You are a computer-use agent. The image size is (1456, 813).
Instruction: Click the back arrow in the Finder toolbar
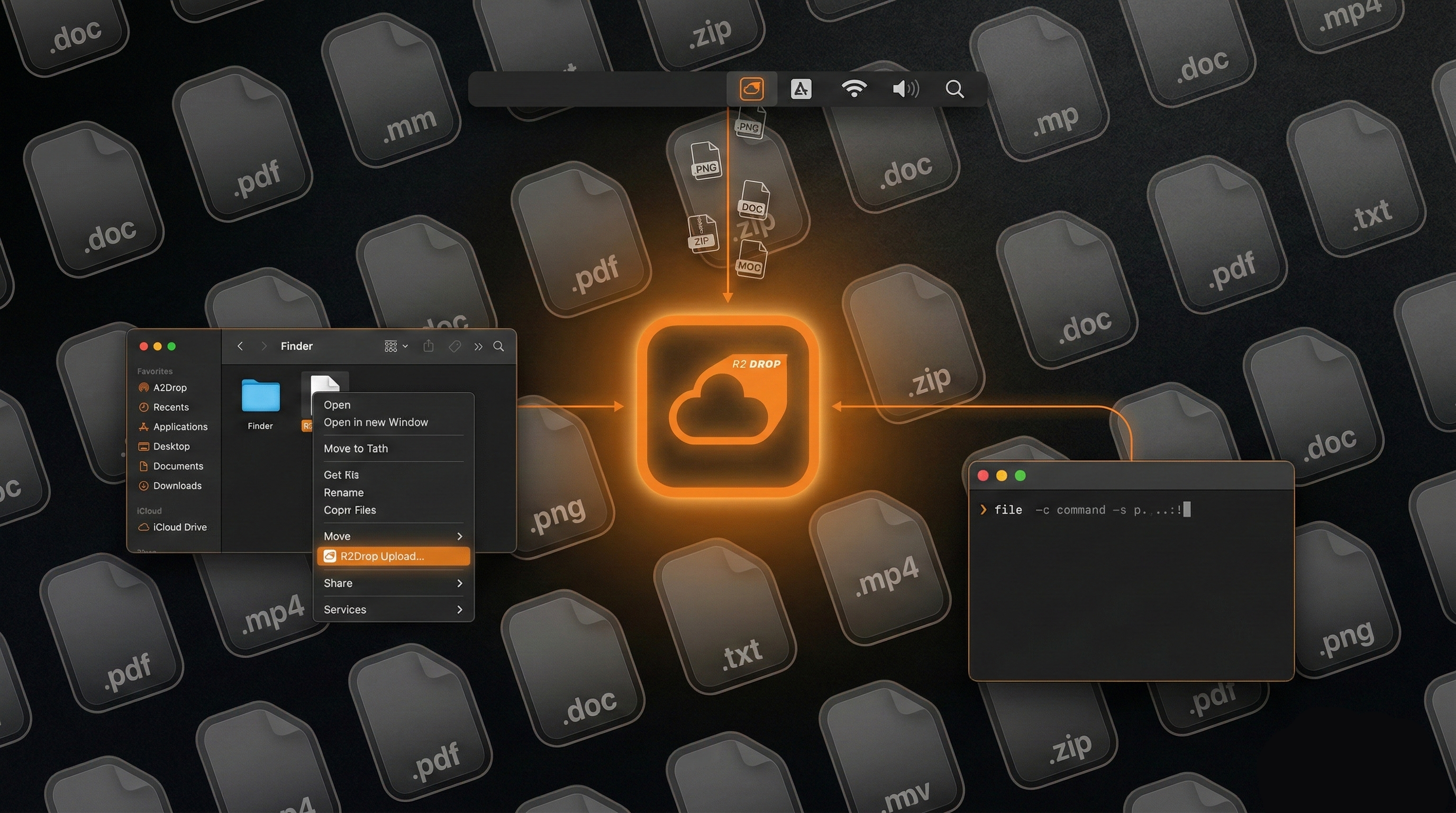click(240, 346)
